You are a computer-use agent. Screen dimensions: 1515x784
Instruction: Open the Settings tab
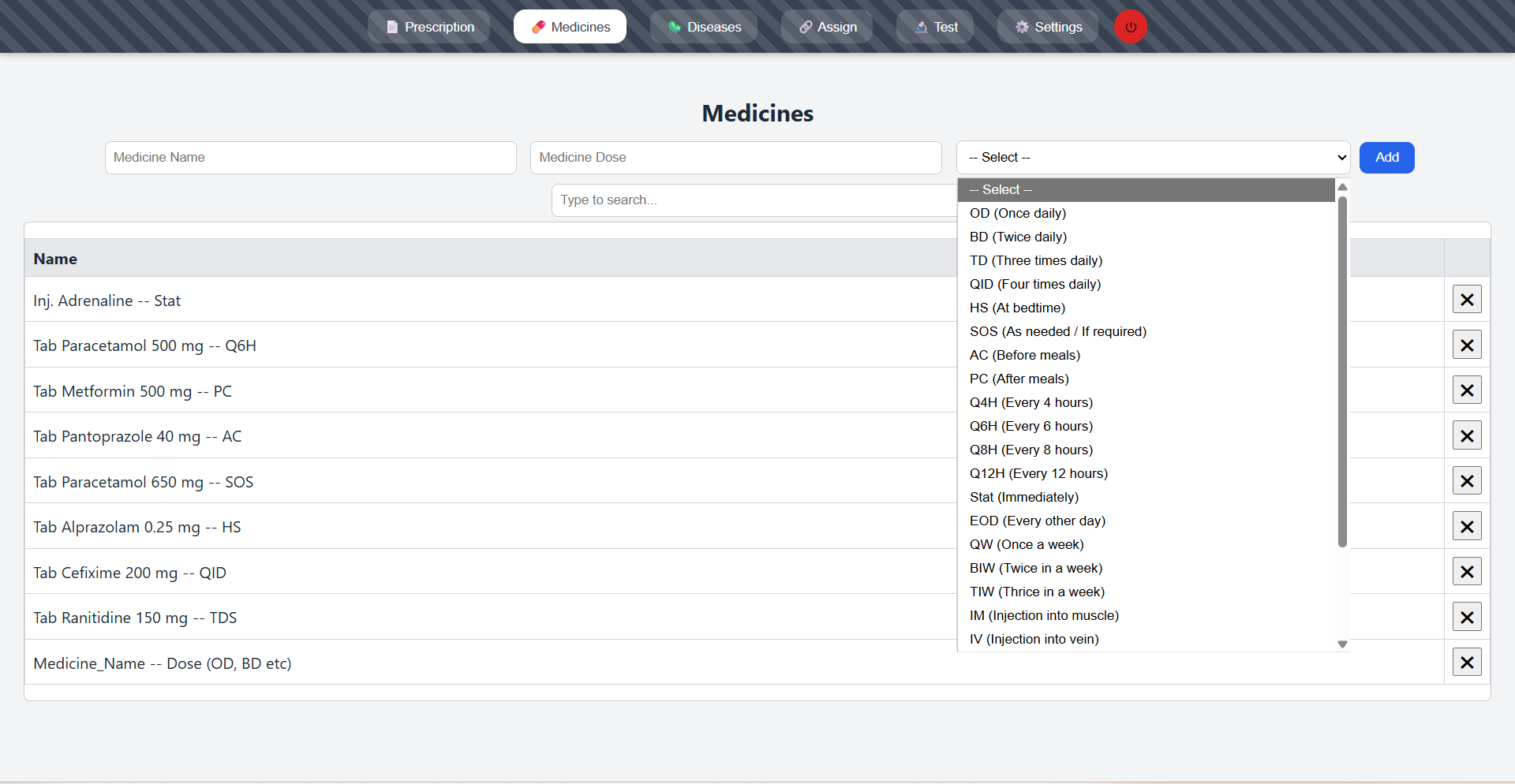click(x=1048, y=27)
